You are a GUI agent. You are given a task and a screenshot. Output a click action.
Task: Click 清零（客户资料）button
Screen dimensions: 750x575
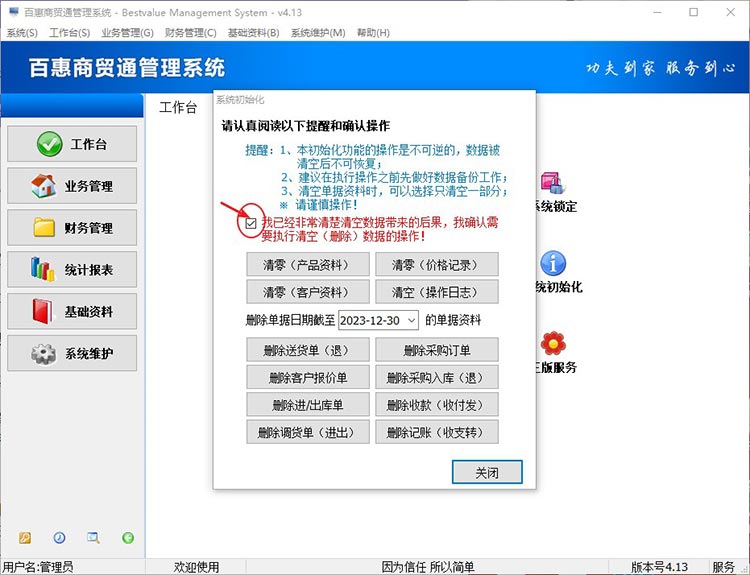click(308, 292)
